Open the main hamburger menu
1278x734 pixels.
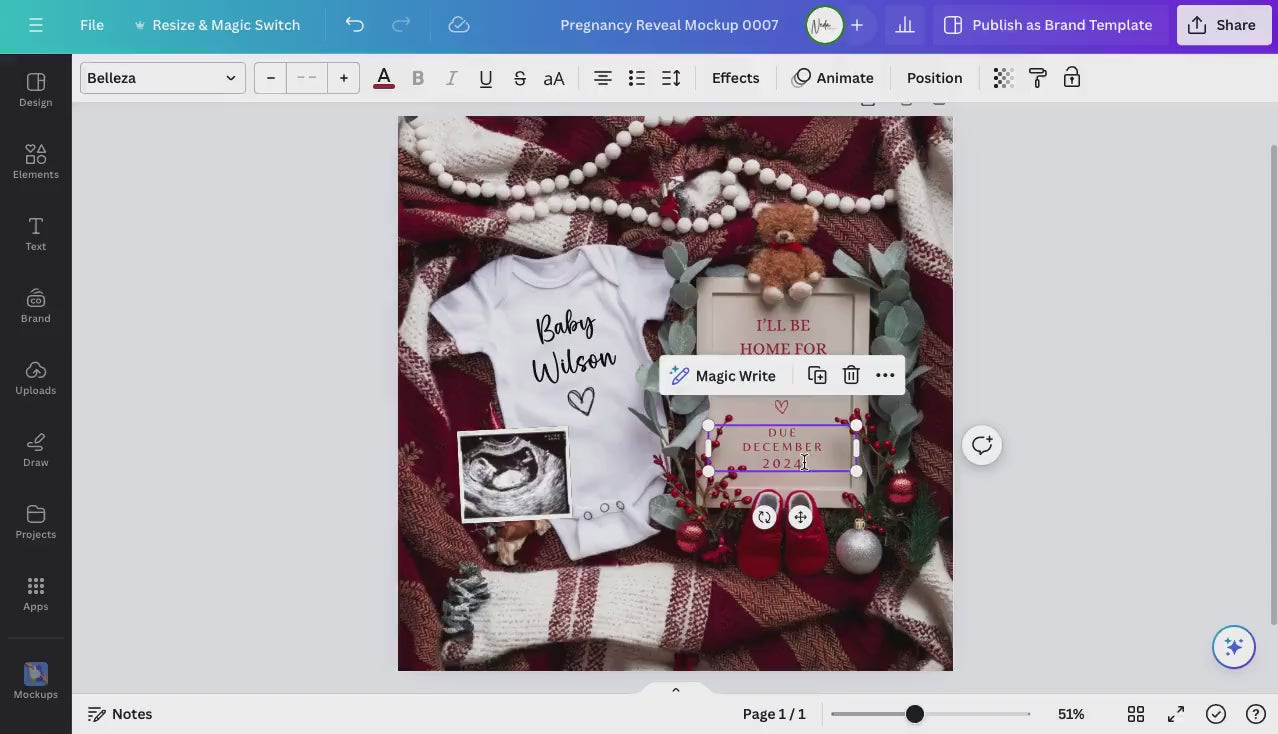tap(36, 25)
